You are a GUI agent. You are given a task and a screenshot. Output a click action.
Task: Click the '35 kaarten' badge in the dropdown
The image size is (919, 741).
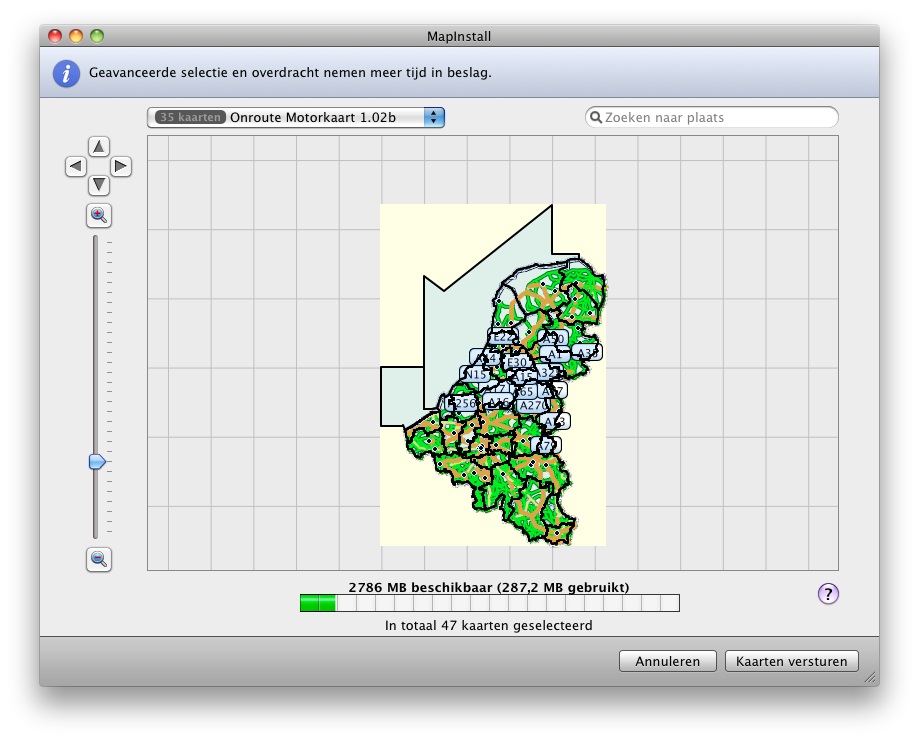pos(190,118)
